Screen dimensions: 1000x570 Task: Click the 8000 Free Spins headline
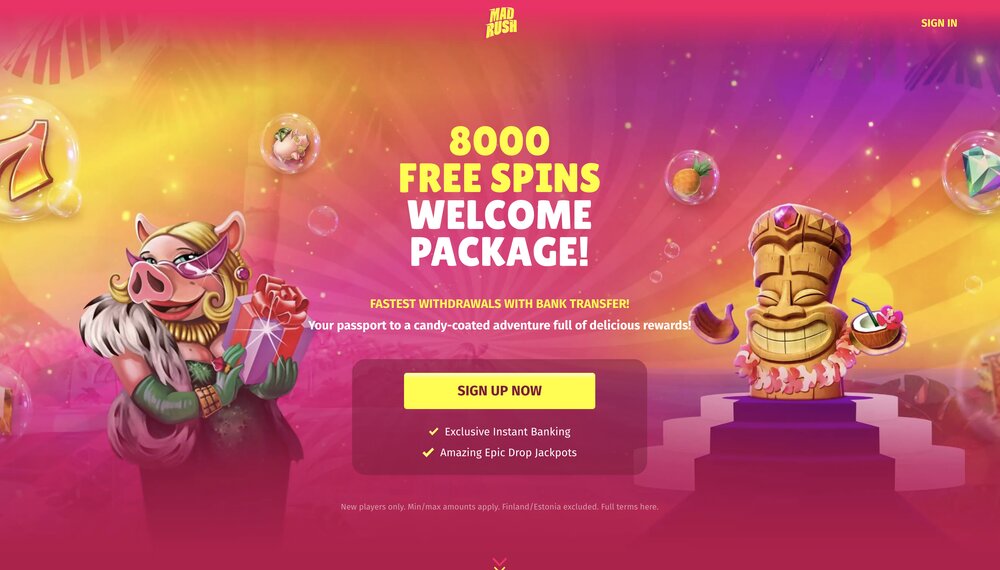(x=499, y=159)
